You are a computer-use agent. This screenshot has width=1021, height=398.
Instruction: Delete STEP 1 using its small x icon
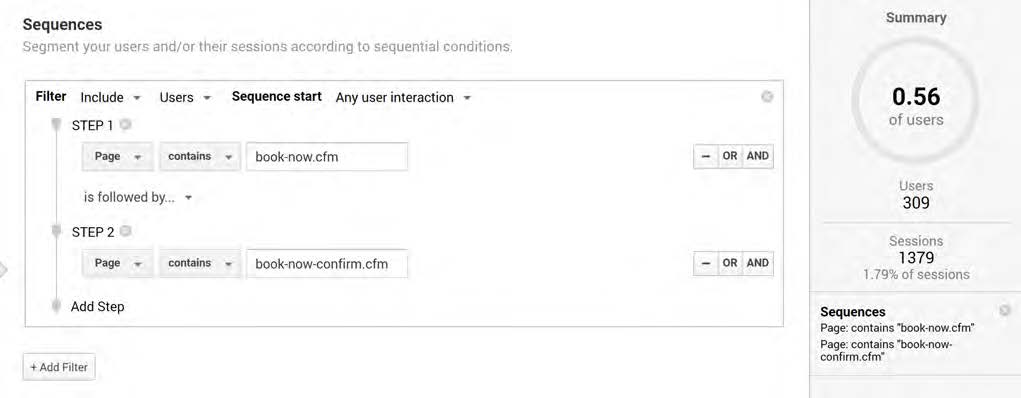click(x=126, y=124)
